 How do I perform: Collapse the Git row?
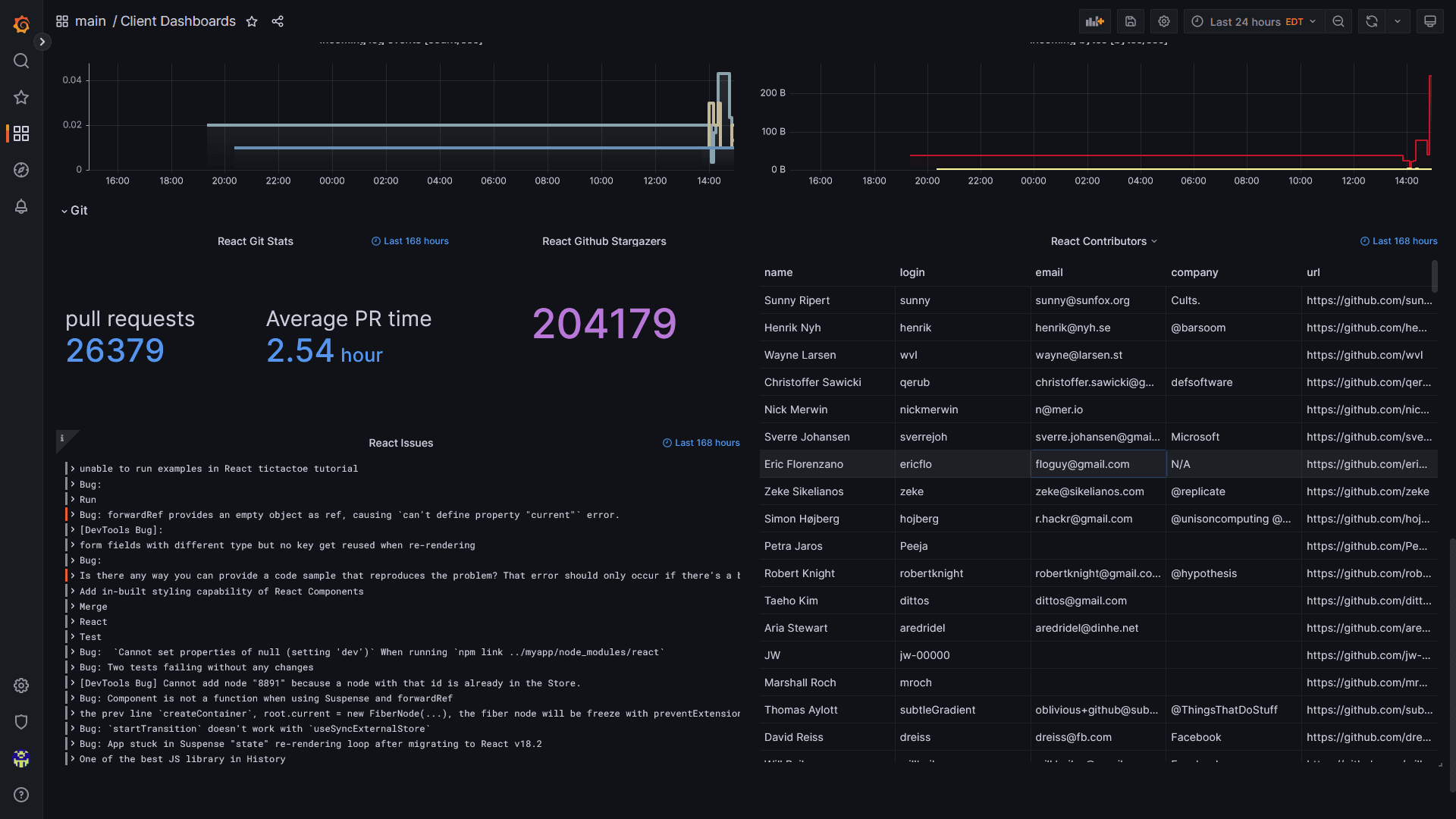74,211
